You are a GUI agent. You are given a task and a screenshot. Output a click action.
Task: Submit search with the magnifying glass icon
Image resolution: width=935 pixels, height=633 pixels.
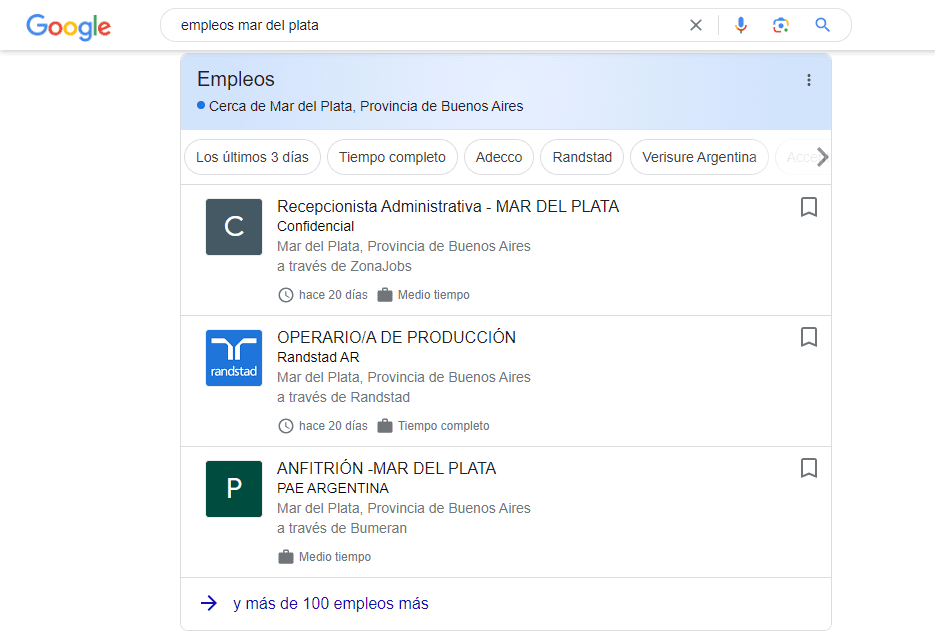(x=822, y=25)
